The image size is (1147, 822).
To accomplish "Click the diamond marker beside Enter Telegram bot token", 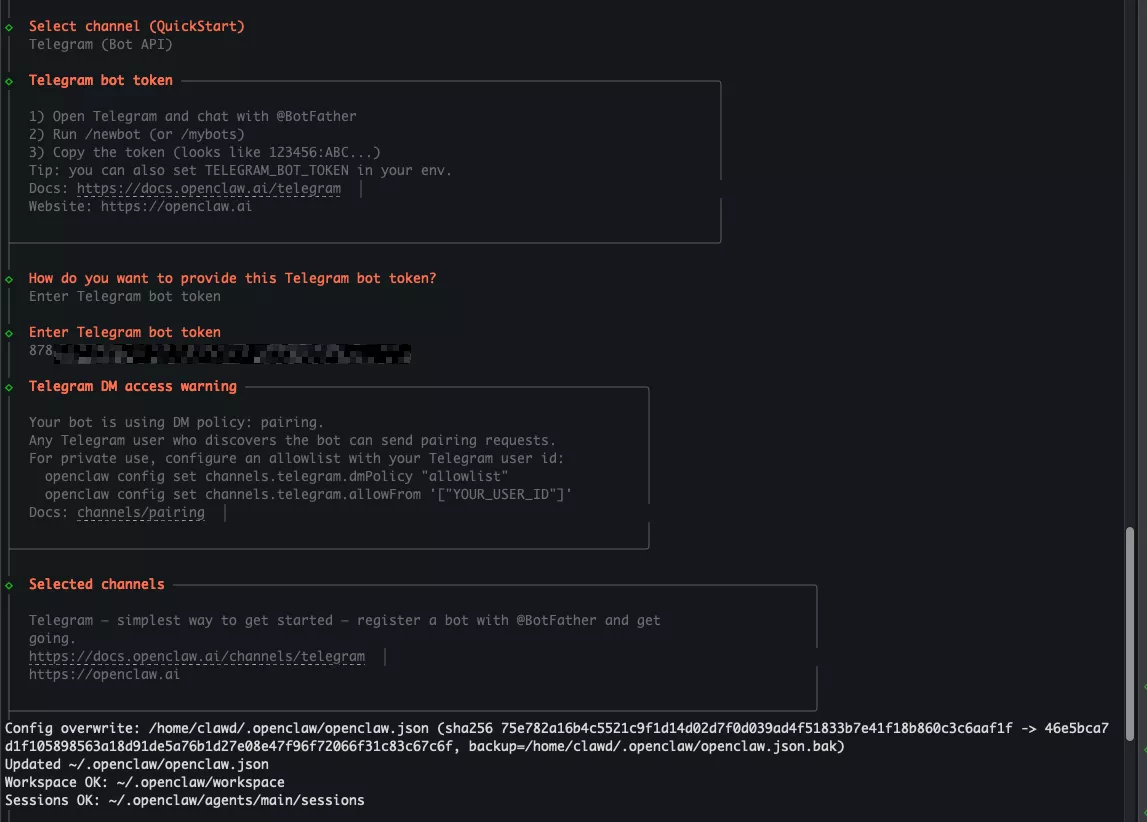I will pyautogui.click(x=9, y=333).
